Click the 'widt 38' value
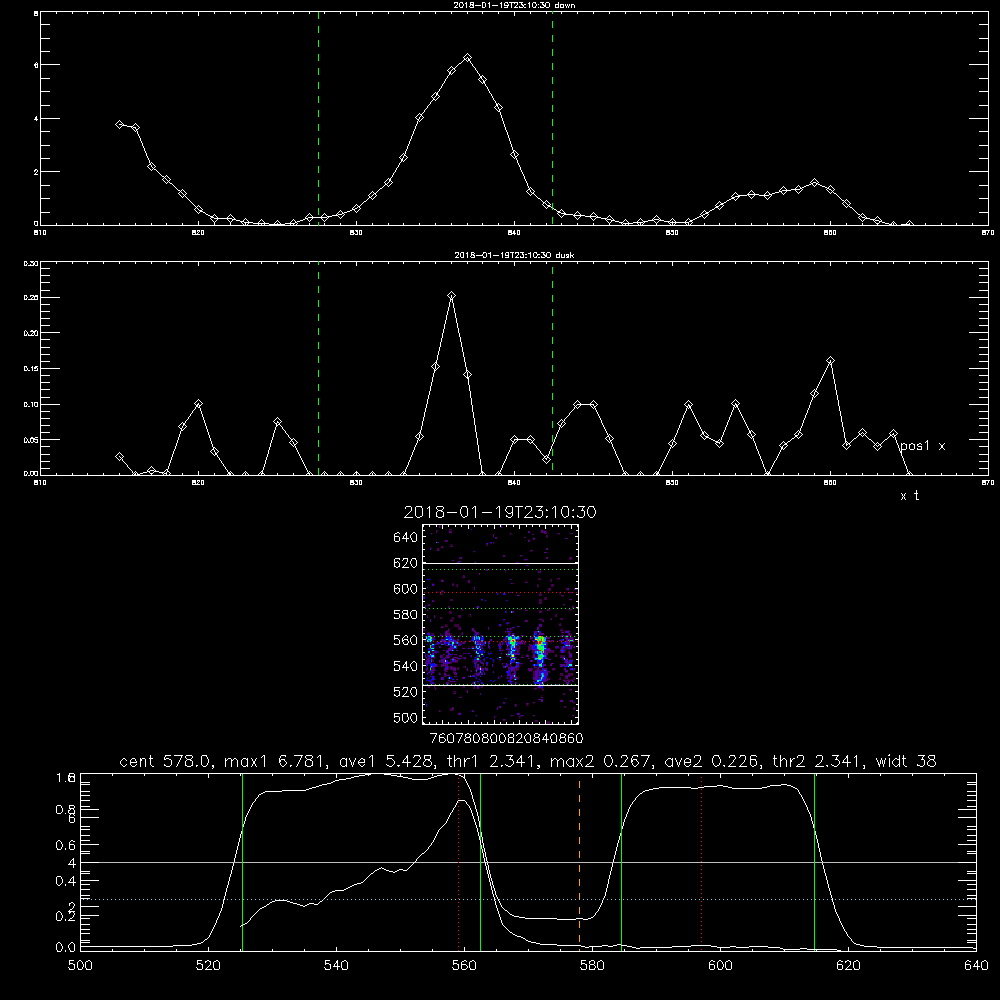Image resolution: width=1000 pixels, height=1000 pixels. click(906, 761)
